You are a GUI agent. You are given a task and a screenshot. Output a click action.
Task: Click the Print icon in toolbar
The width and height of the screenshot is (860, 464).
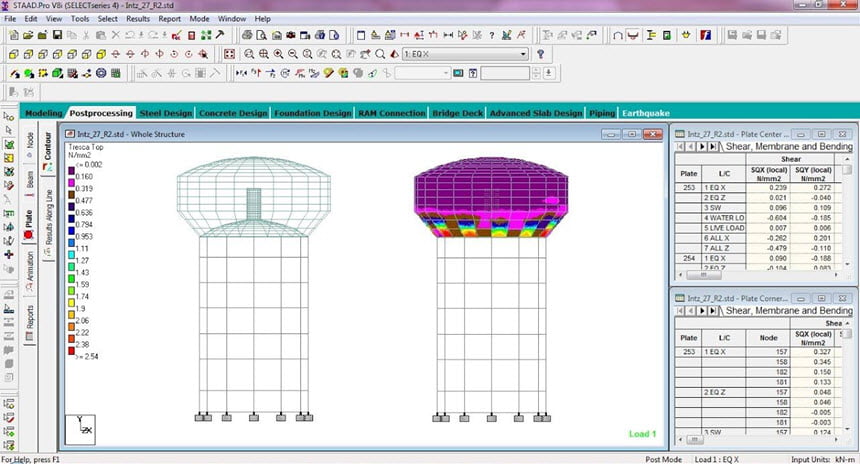247,35
